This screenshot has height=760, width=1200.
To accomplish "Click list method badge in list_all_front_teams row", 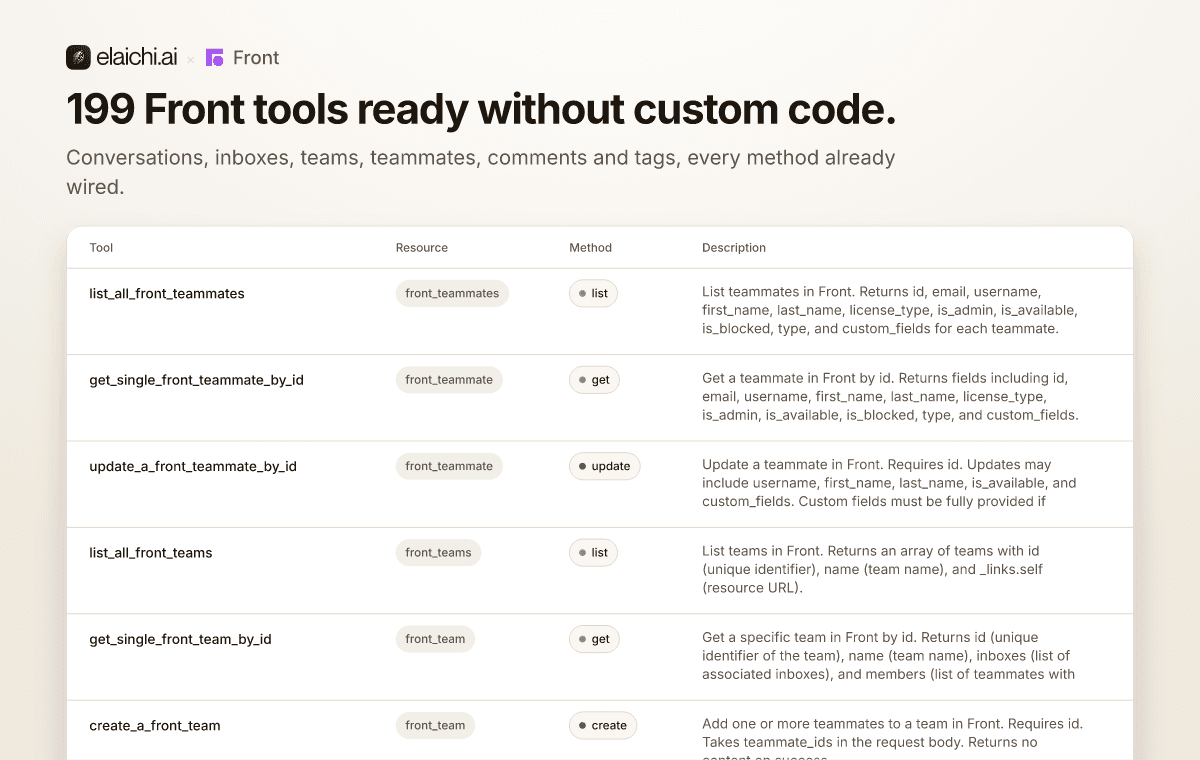I will click(593, 553).
